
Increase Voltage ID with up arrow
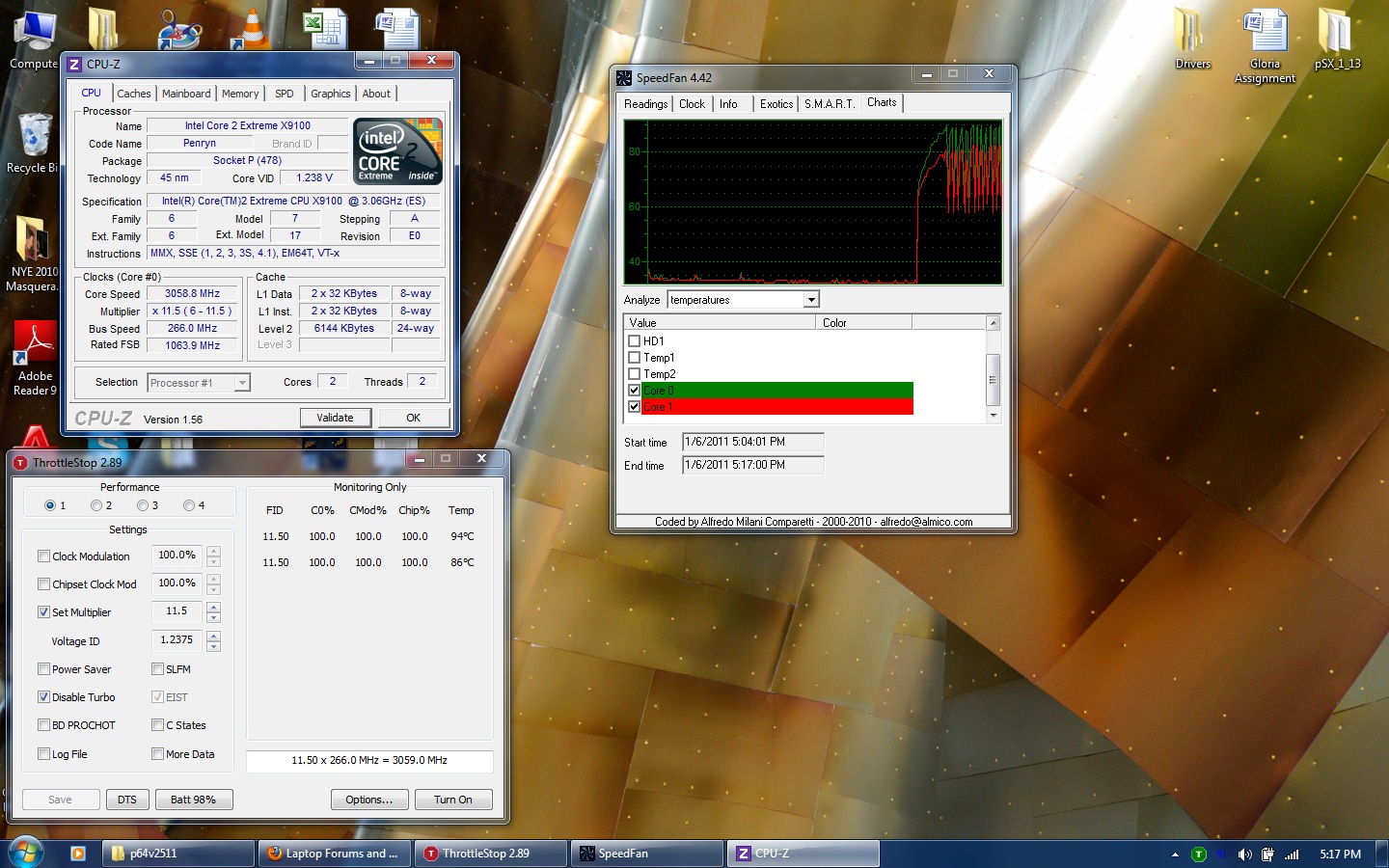coord(214,635)
